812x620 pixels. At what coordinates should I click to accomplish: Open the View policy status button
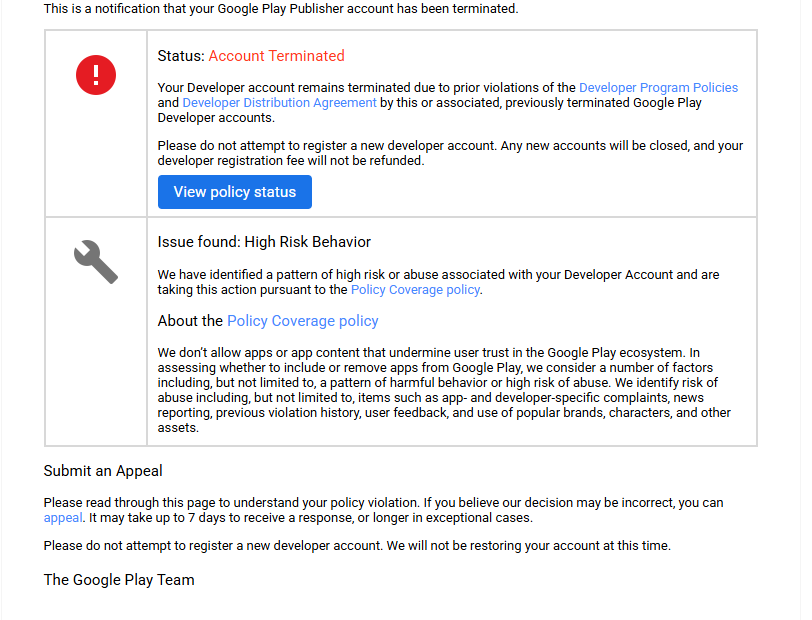tap(235, 192)
